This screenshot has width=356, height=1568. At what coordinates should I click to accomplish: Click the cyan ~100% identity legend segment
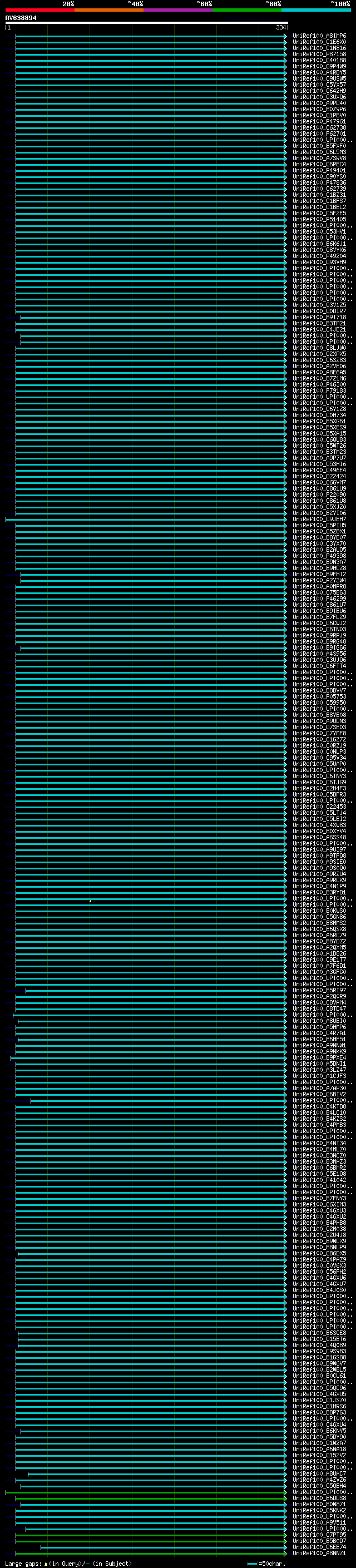(x=316, y=11)
